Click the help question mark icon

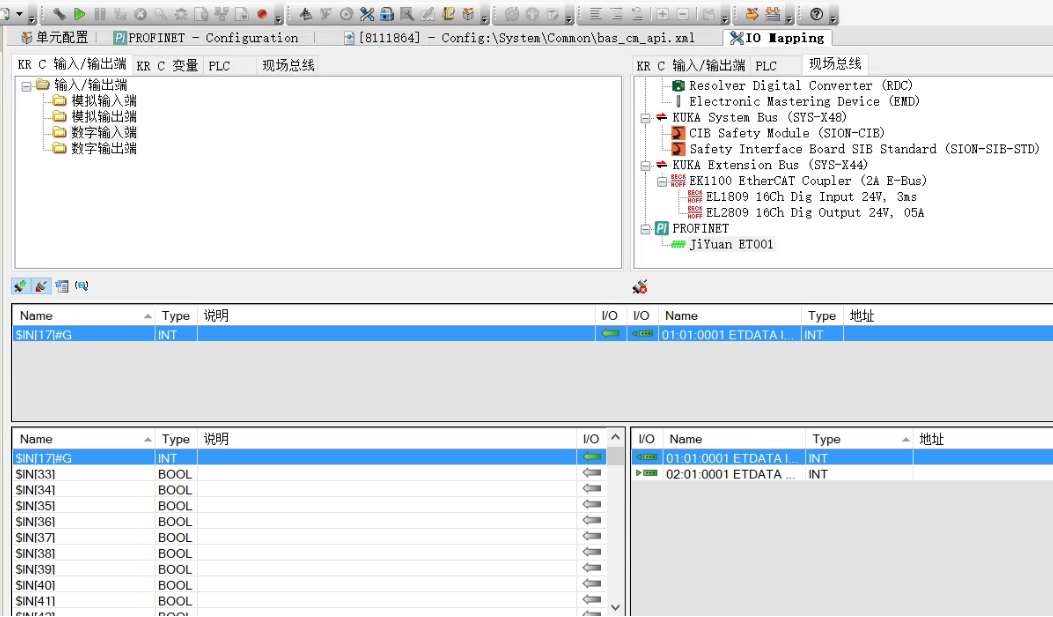pos(816,14)
